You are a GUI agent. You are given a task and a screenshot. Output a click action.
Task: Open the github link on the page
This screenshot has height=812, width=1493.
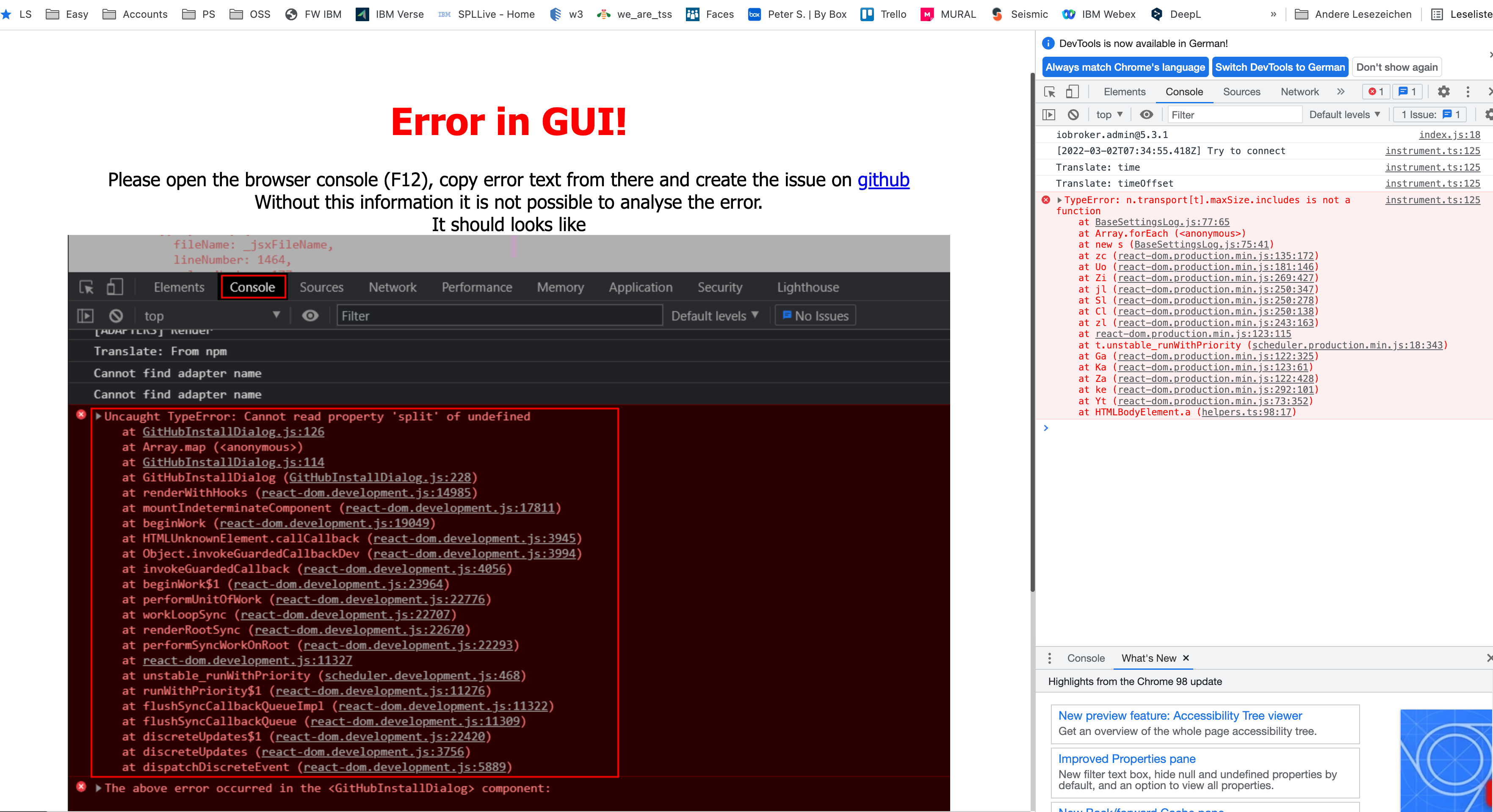click(x=883, y=180)
